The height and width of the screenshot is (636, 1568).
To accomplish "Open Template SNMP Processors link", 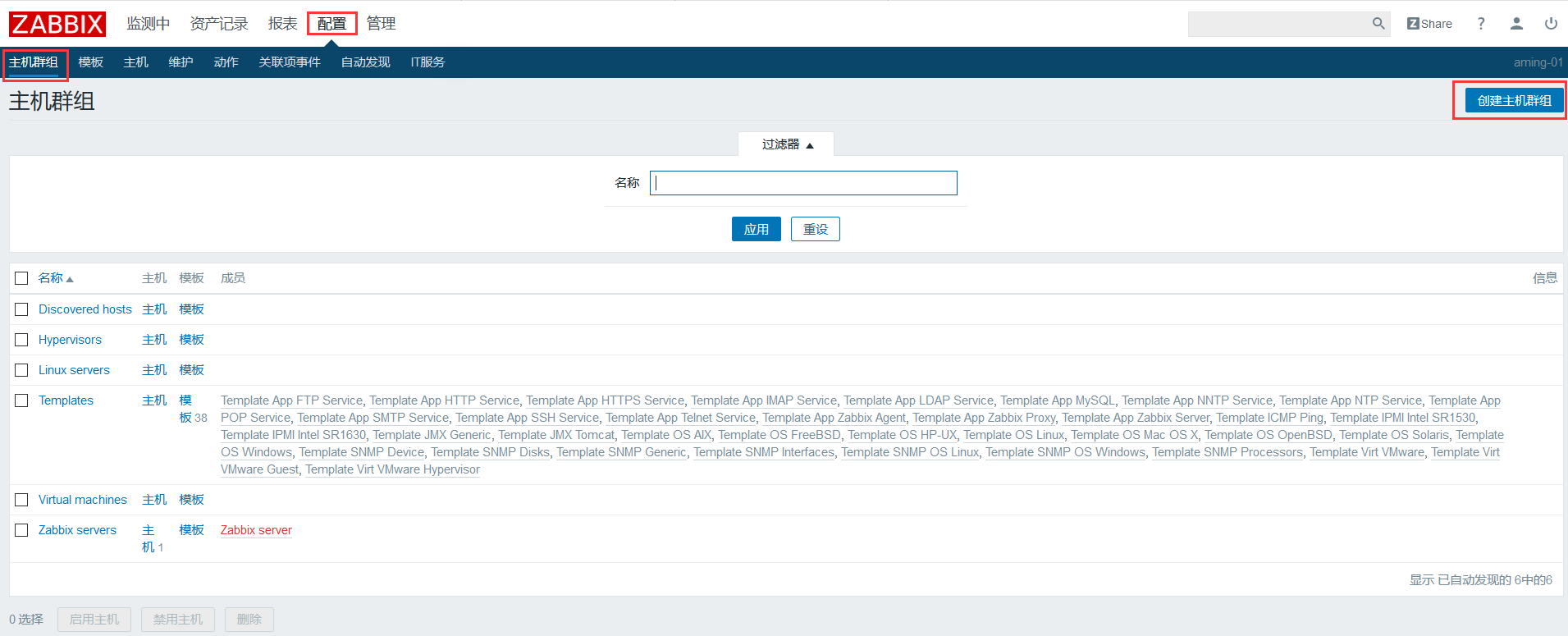I will point(1227,452).
